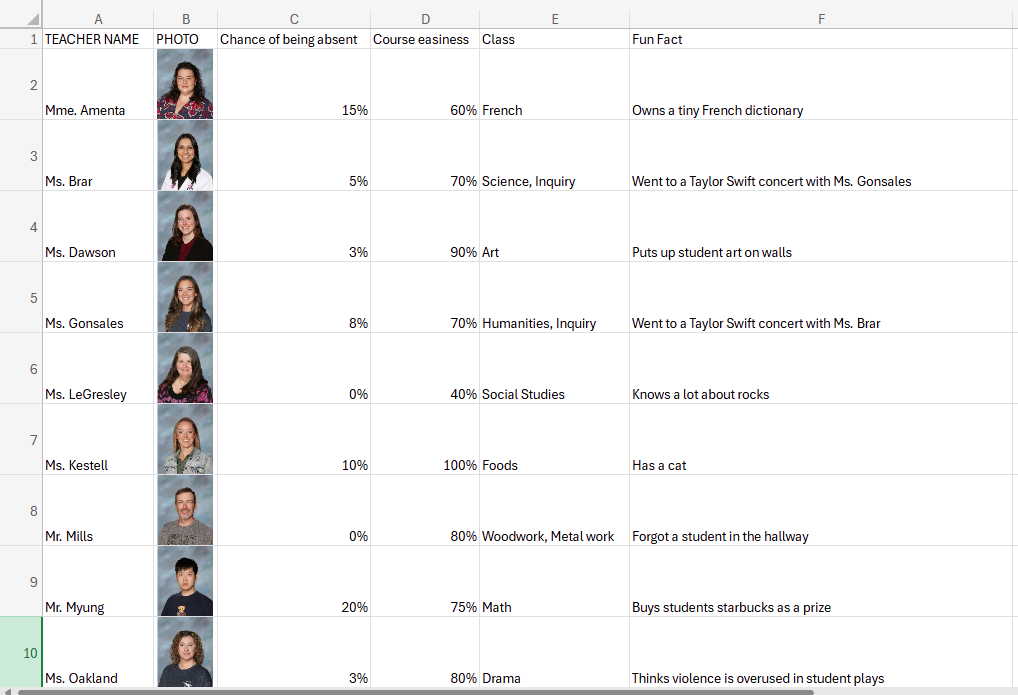Select the Drama class cell
Screen dimensions: 1018x695
click(554, 652)
